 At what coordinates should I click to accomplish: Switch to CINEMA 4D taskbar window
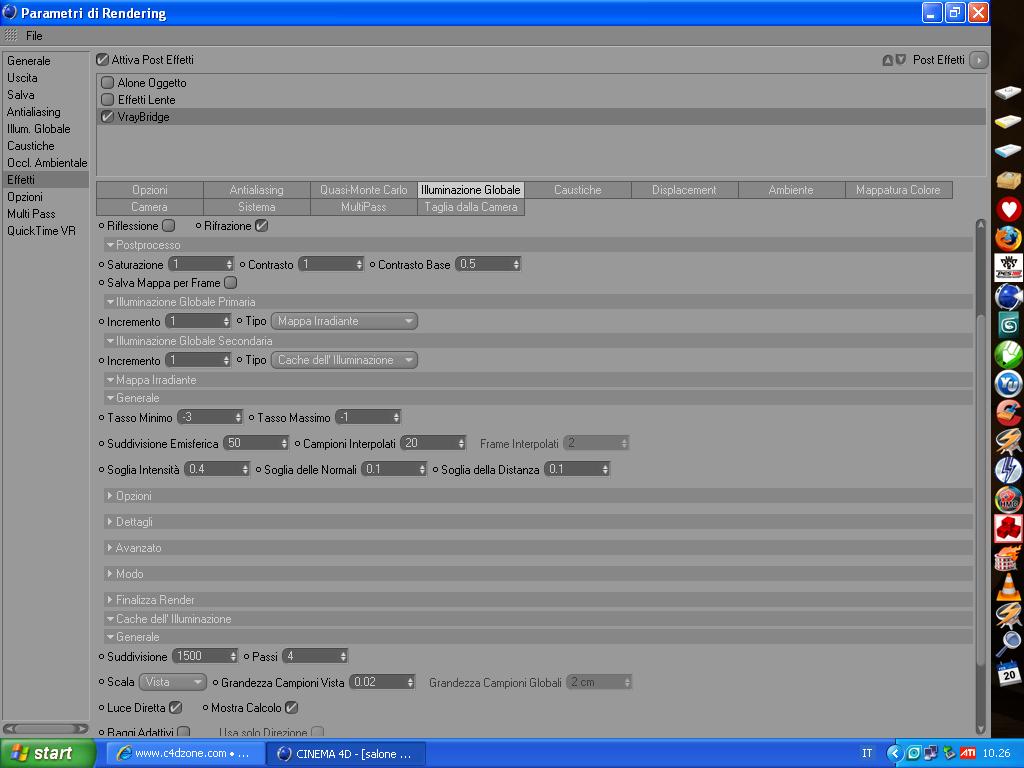coord(346,753)
